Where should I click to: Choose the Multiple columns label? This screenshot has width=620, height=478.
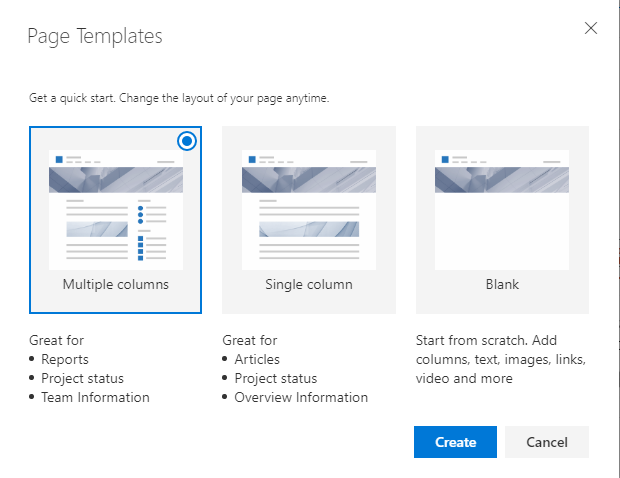pos(115,284)
